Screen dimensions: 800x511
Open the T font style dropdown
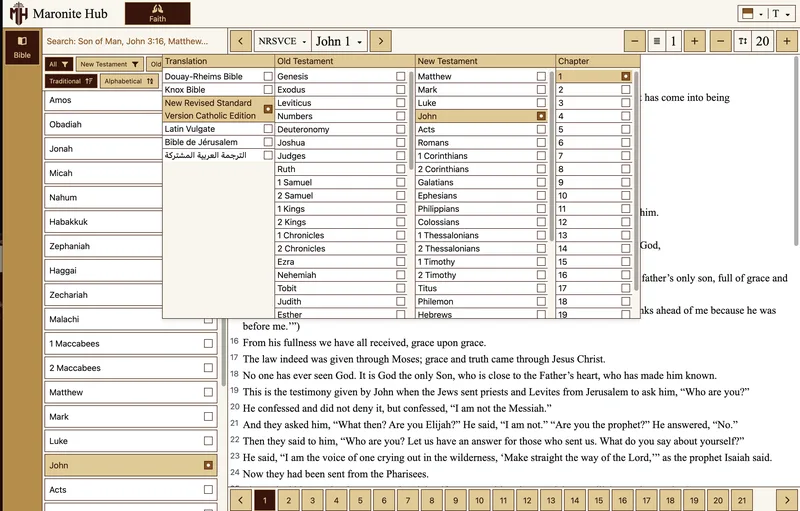781,14
